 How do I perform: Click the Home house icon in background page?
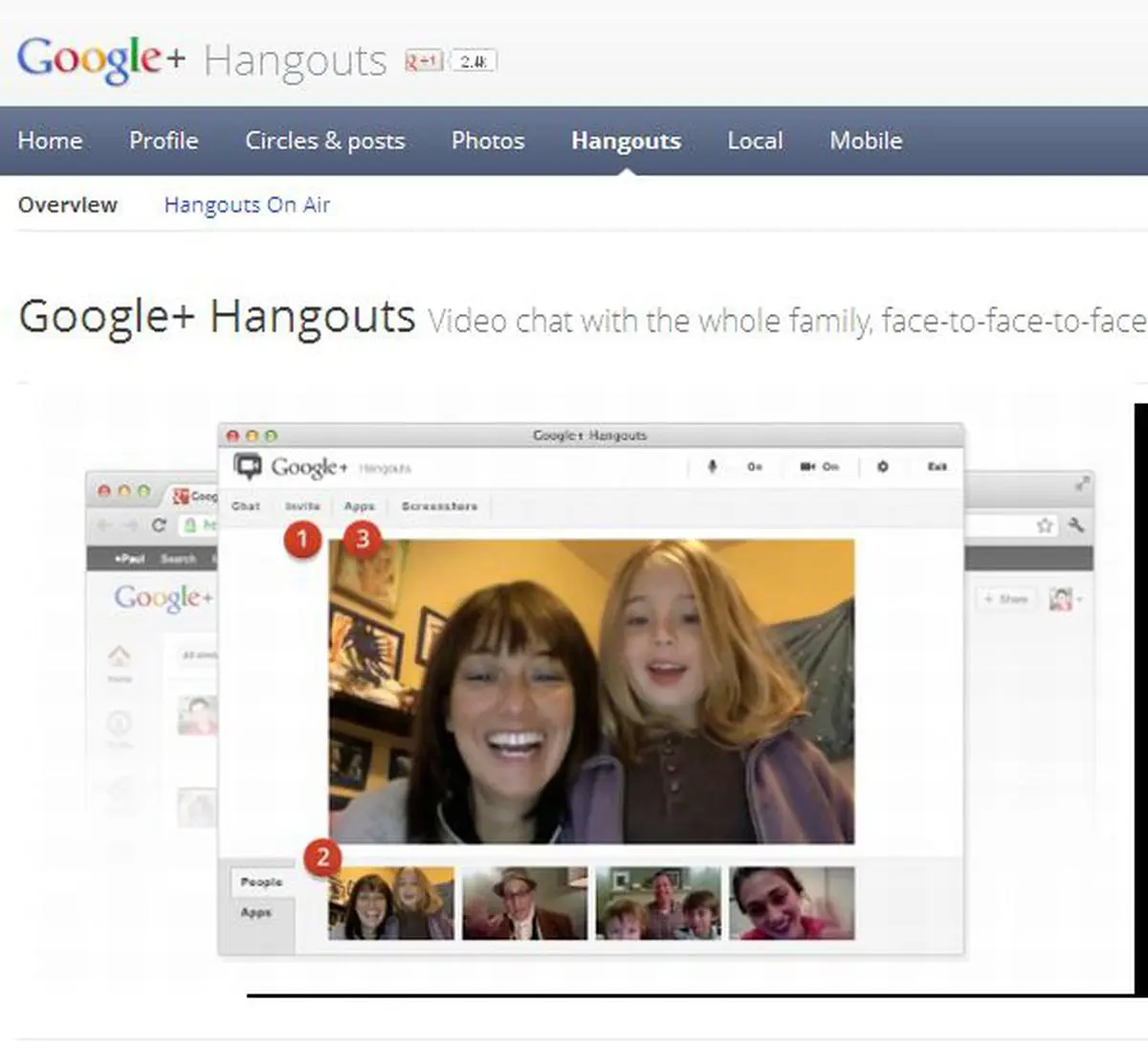click(x=119, y=657)
